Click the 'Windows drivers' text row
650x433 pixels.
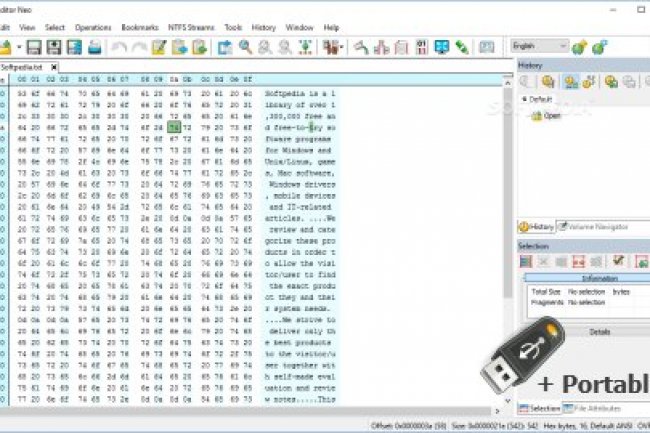[301, 184]
